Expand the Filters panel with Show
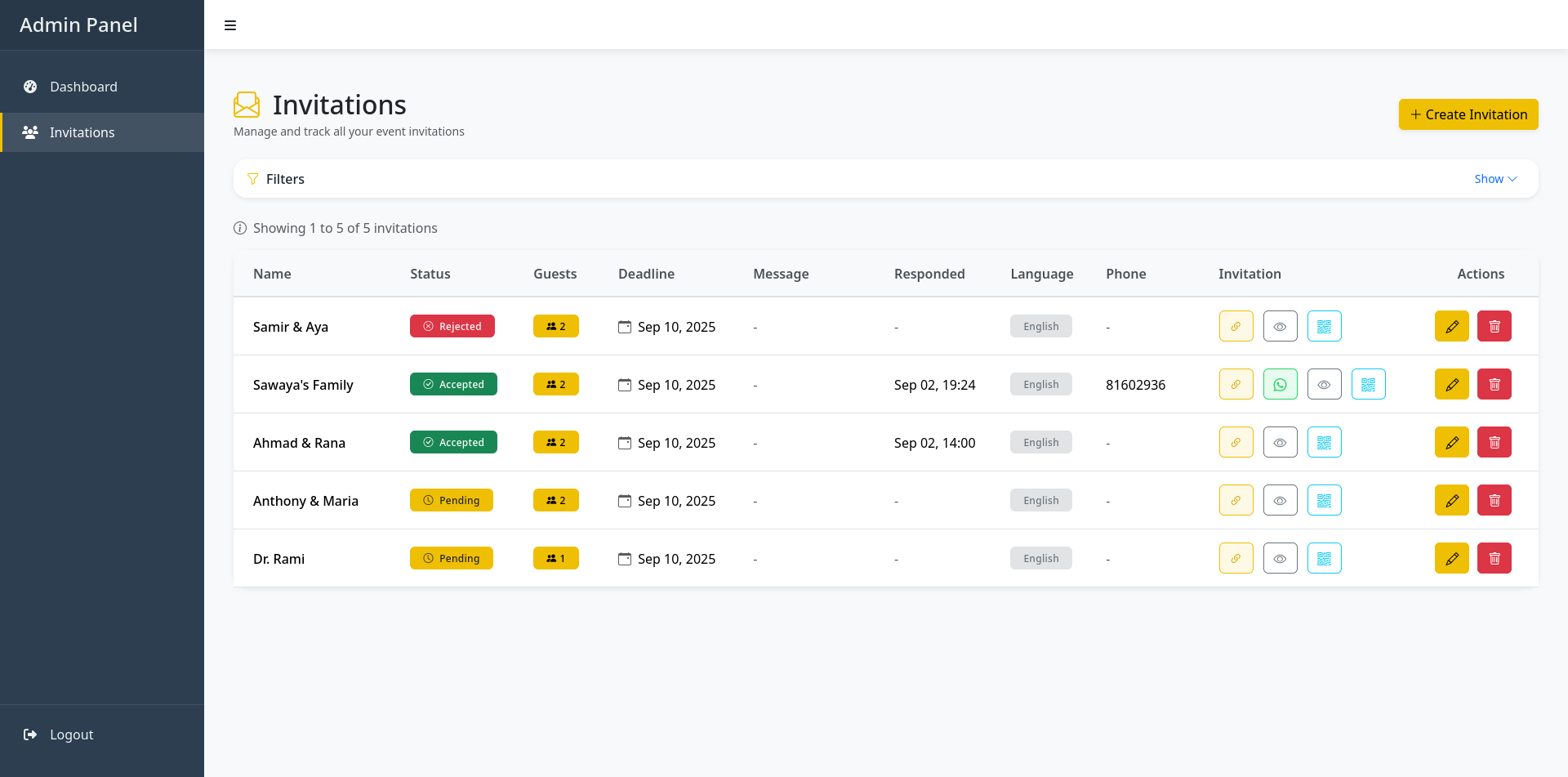 pyautogui.click(x=1488, y=179)
